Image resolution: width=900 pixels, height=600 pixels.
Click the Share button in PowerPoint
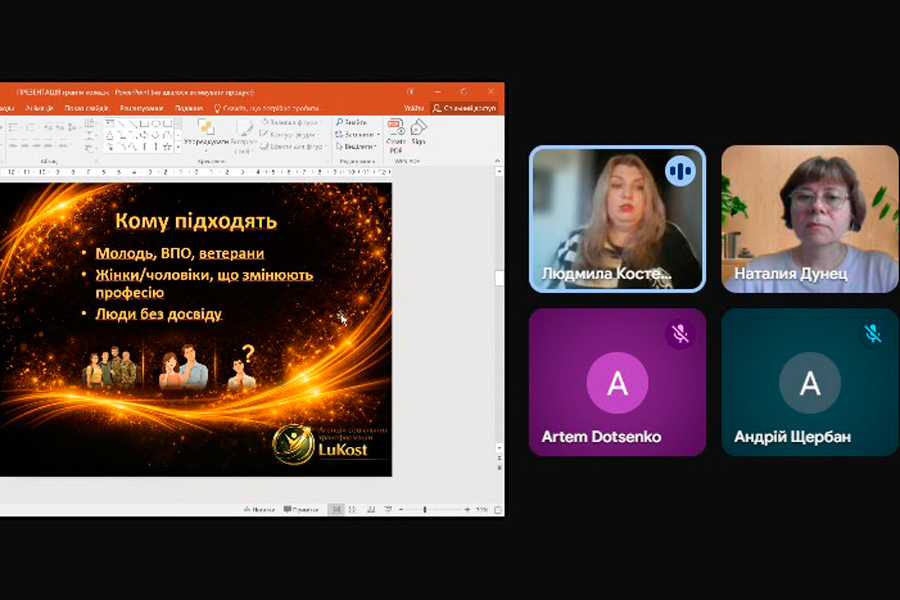465,108
